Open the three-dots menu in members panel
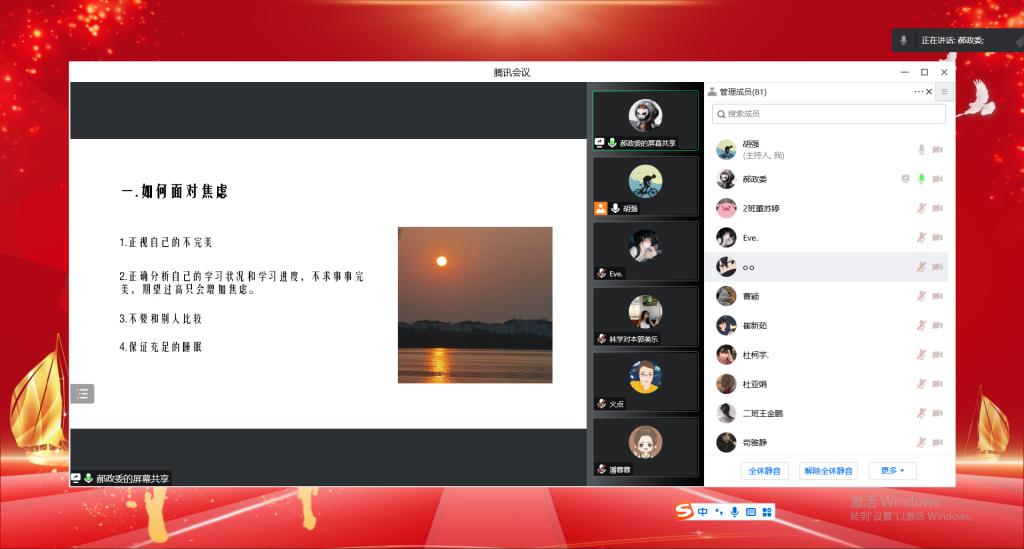Image resolution: width=1024 pixels, height=549 pixels. coord(918,91)
